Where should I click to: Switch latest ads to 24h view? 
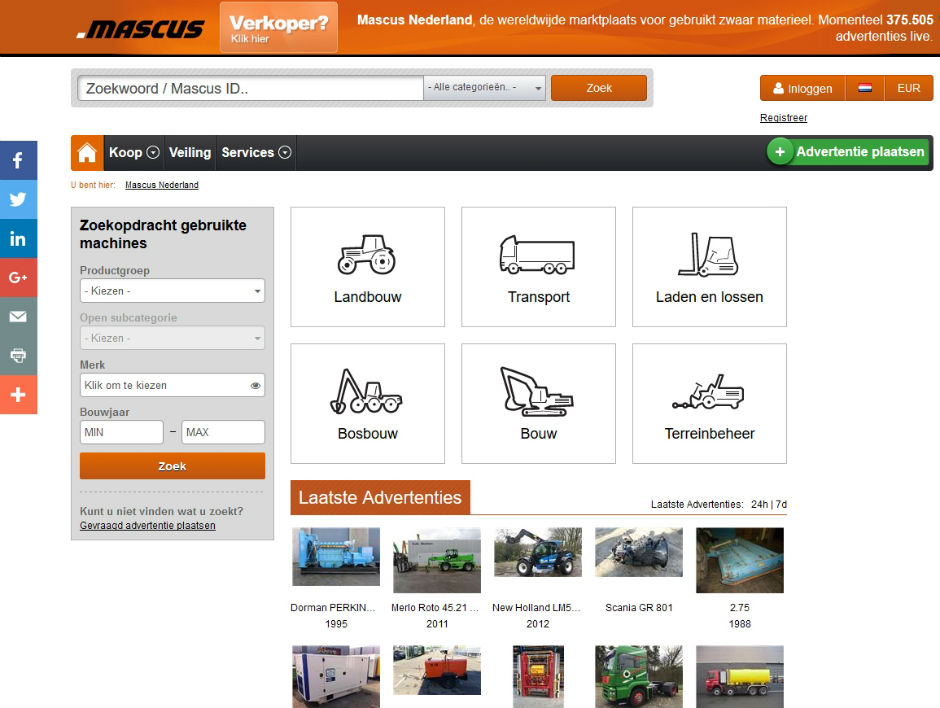(760, 504)
